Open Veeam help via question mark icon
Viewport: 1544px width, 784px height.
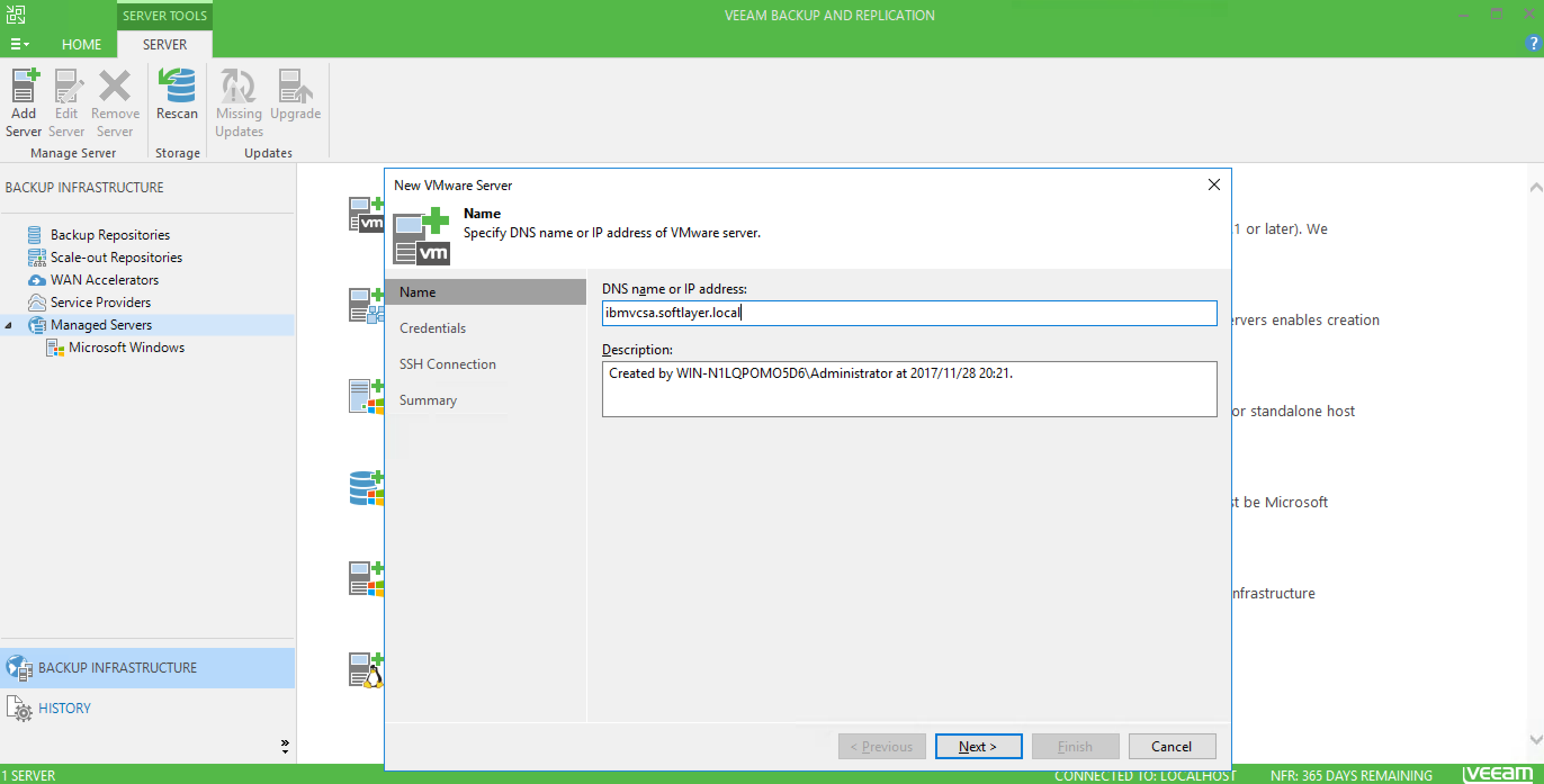(x=1533, y=43)
